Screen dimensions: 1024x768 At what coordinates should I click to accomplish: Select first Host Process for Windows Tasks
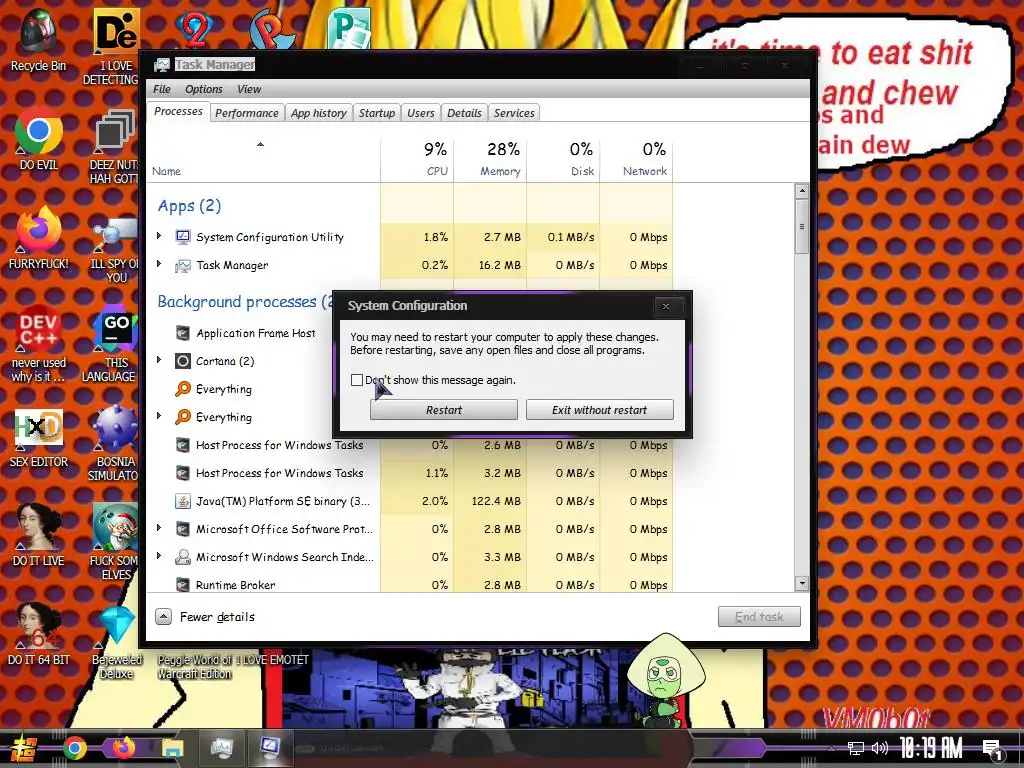[x=410, y=445]
